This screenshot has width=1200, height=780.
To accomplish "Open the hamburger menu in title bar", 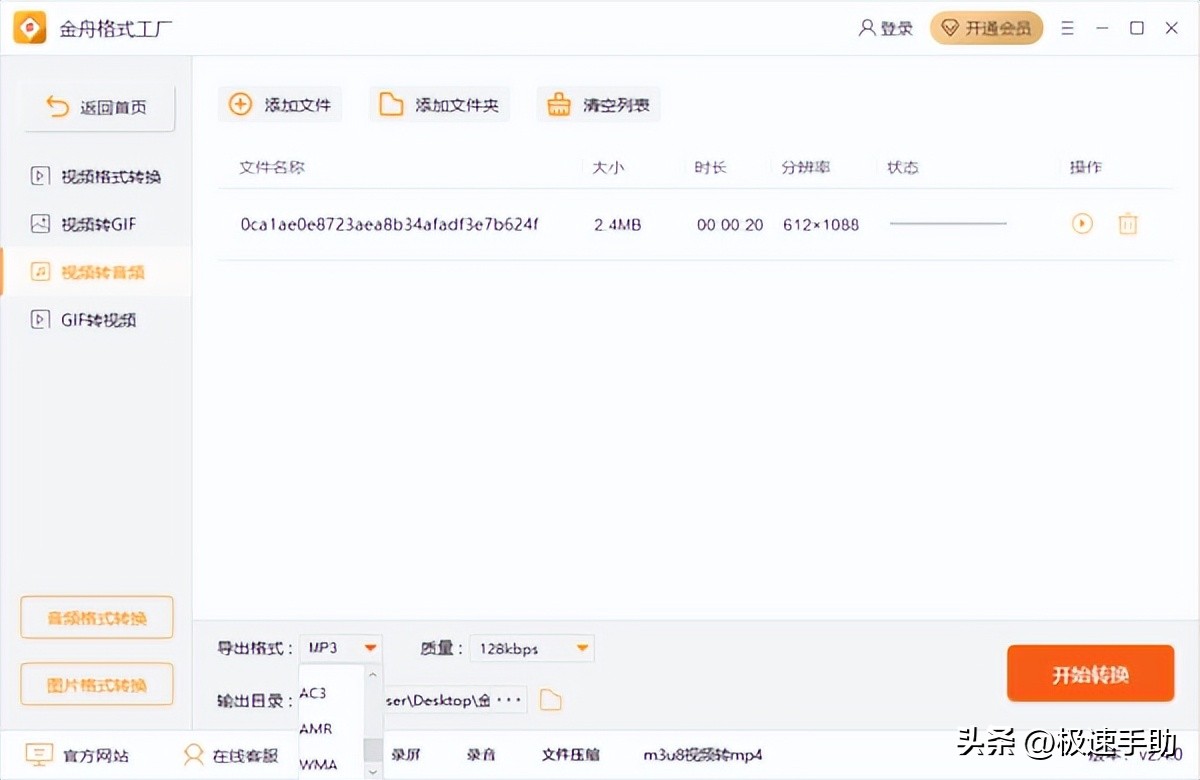I will 1068,28.
